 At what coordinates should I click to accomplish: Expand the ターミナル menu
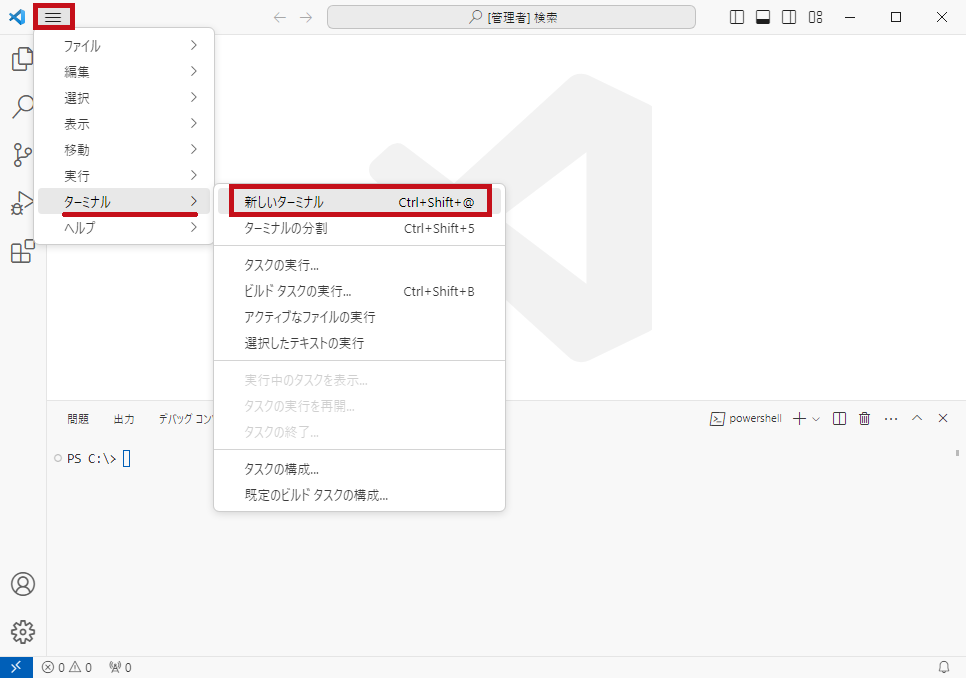[124, 201]
